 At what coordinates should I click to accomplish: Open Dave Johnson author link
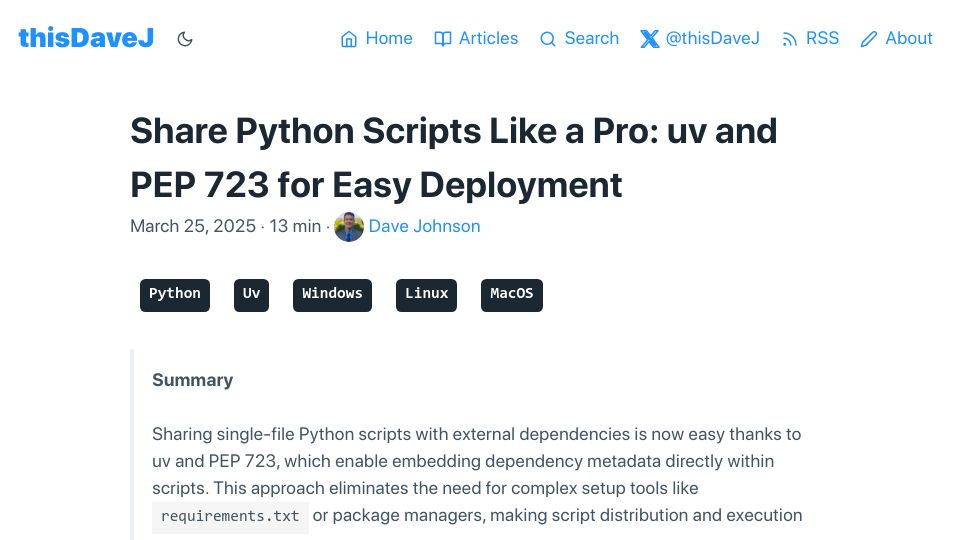[x=424, y=226]
